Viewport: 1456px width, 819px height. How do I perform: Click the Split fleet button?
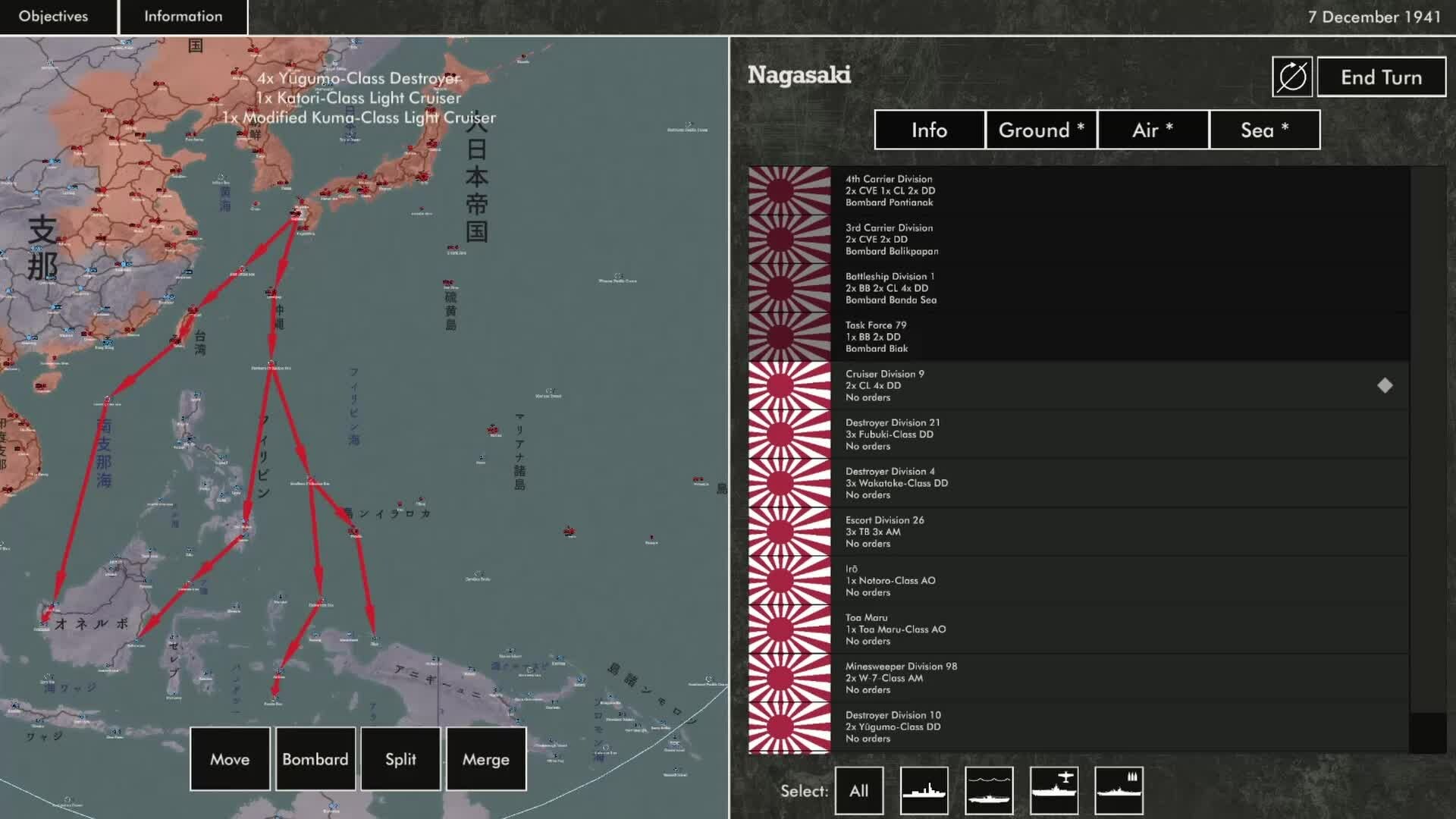[x=400, y=759]
